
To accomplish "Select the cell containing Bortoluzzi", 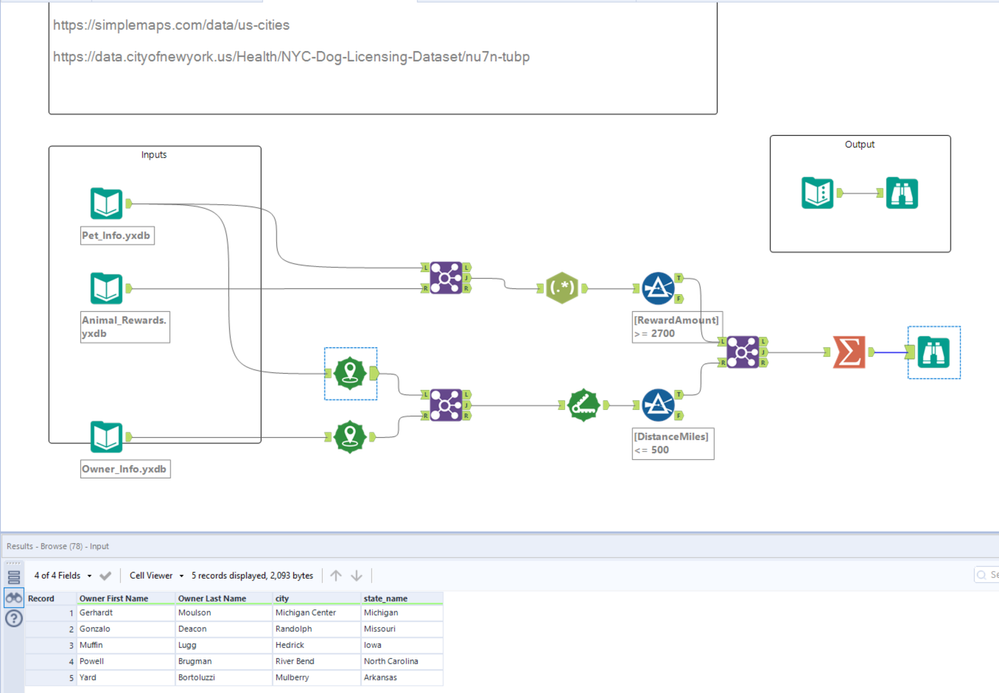I will tap(224, 678).
